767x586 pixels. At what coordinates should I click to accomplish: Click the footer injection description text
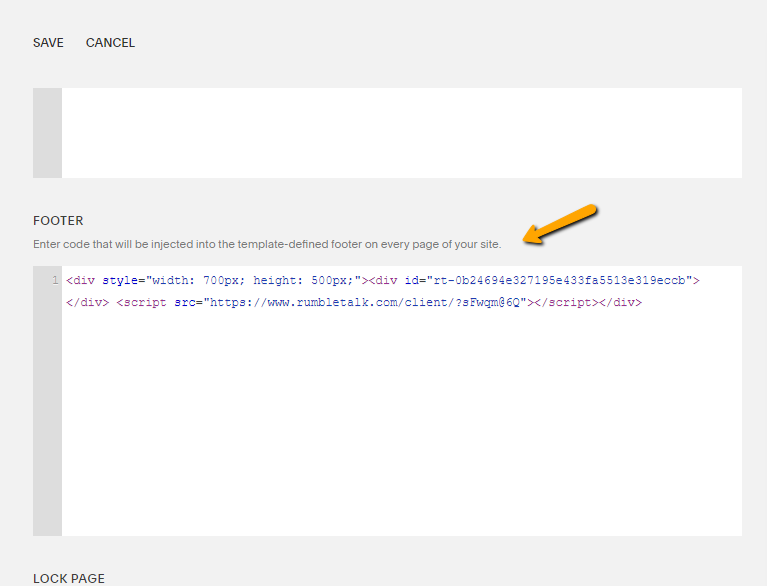pos(267,244)
